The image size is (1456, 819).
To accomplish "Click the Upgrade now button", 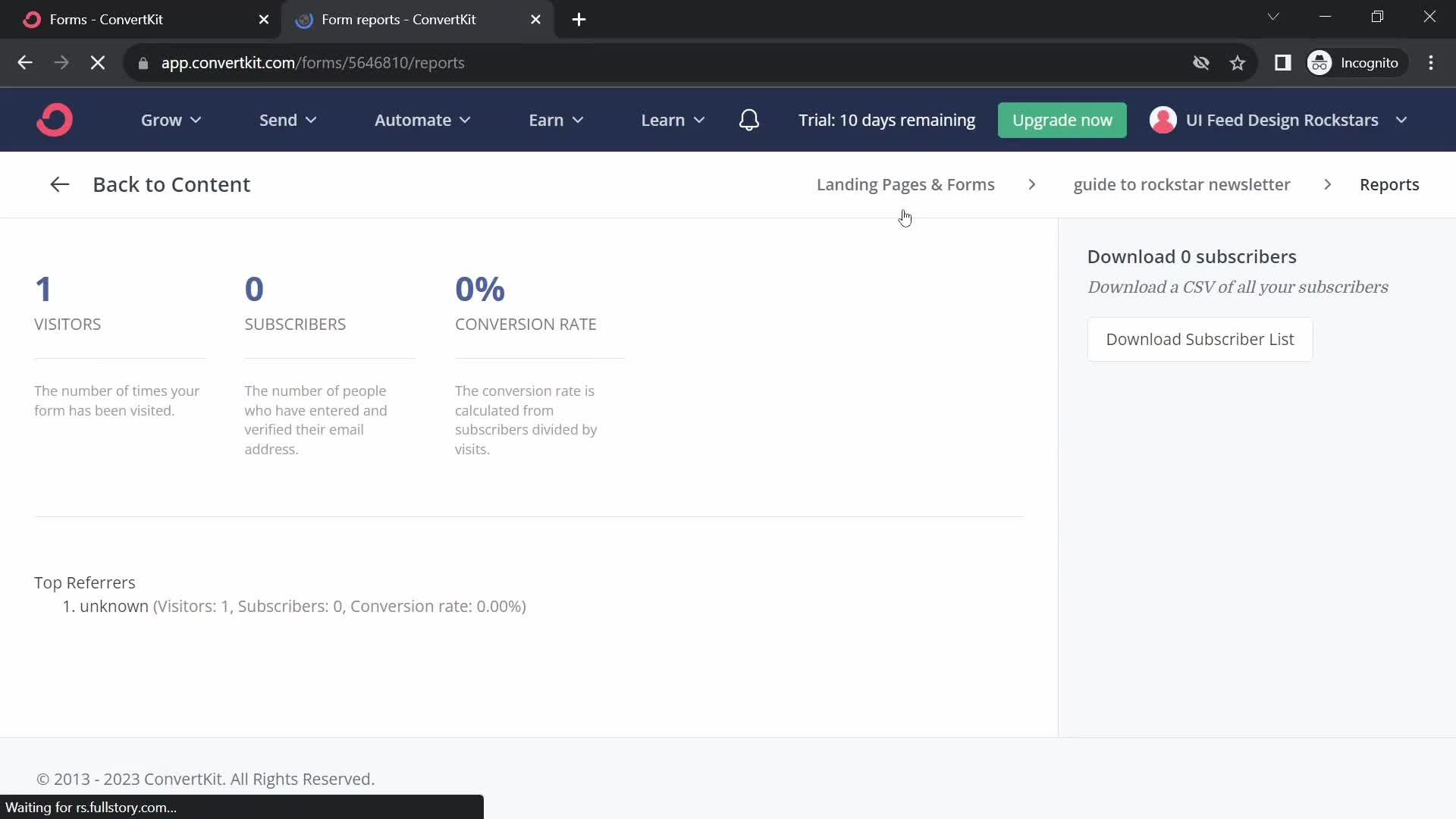I will pos(1062,120).
